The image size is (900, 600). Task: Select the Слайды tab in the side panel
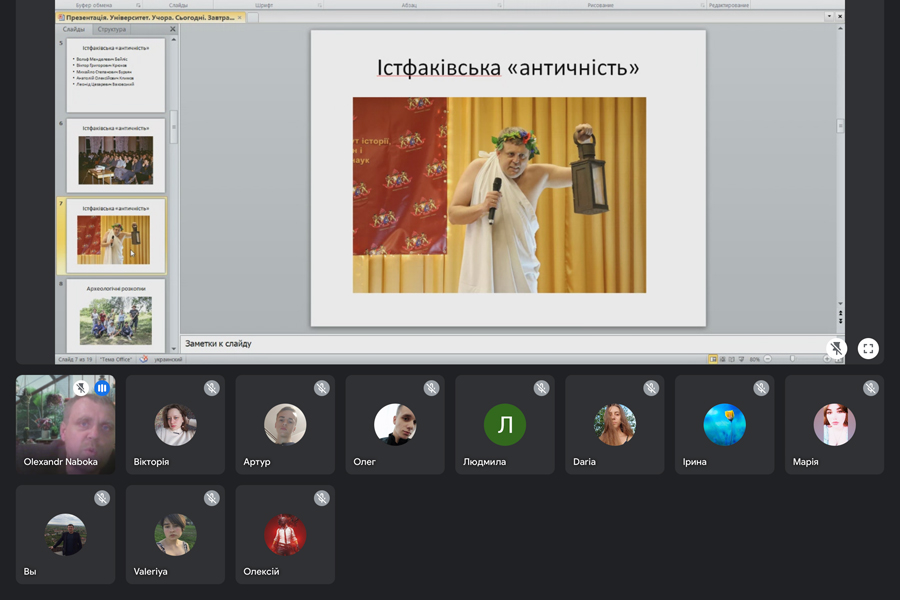pos(74,30)
